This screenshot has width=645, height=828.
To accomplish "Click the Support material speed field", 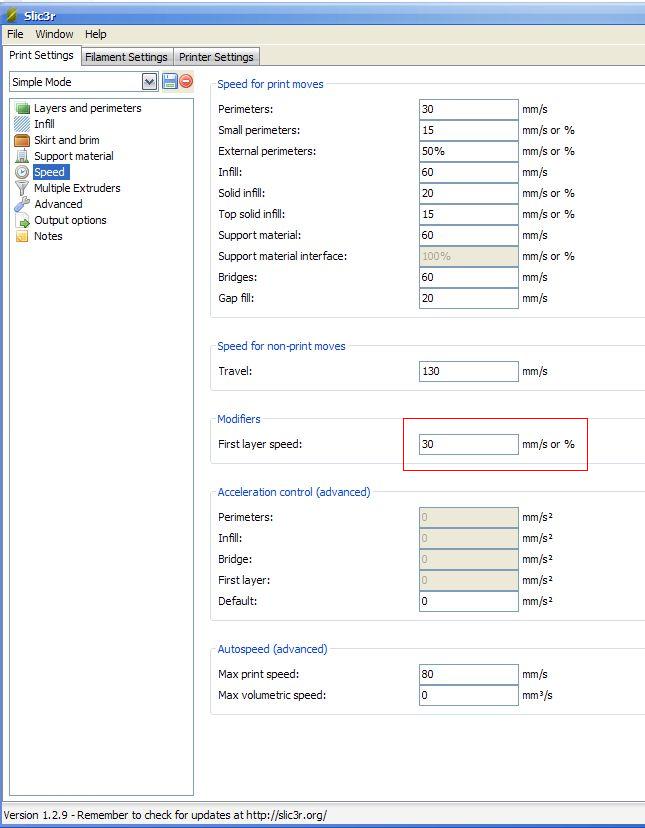I will click(x=469, y=236).
